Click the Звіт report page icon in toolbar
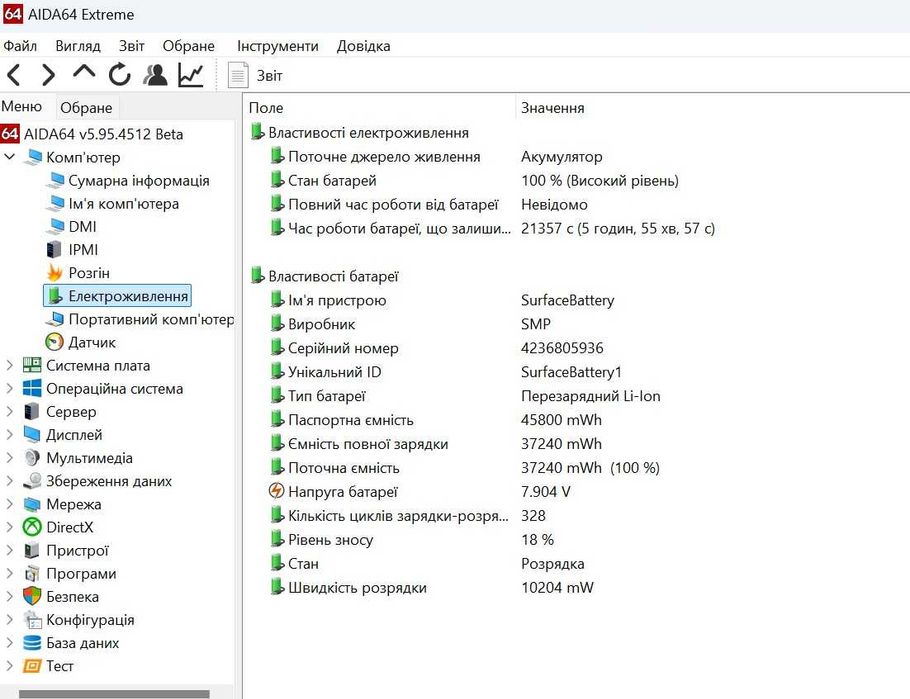The height and width of the screenshot is (699, 910). point(238,75)
